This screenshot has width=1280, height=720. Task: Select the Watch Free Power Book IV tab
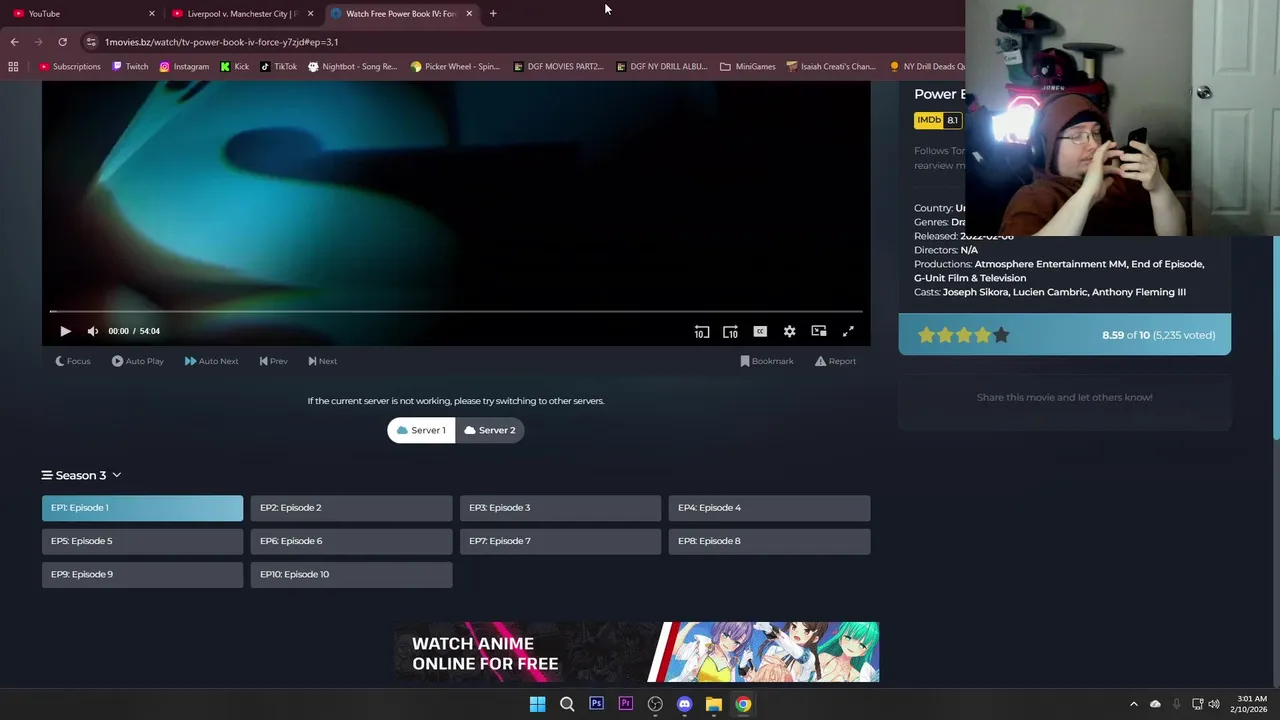400,13
